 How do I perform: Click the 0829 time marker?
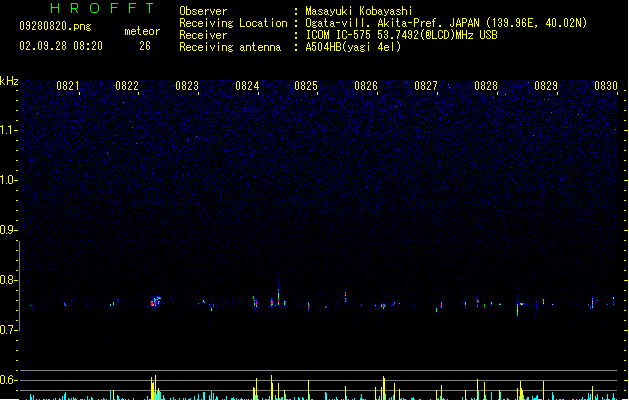[x=546, y=86]
